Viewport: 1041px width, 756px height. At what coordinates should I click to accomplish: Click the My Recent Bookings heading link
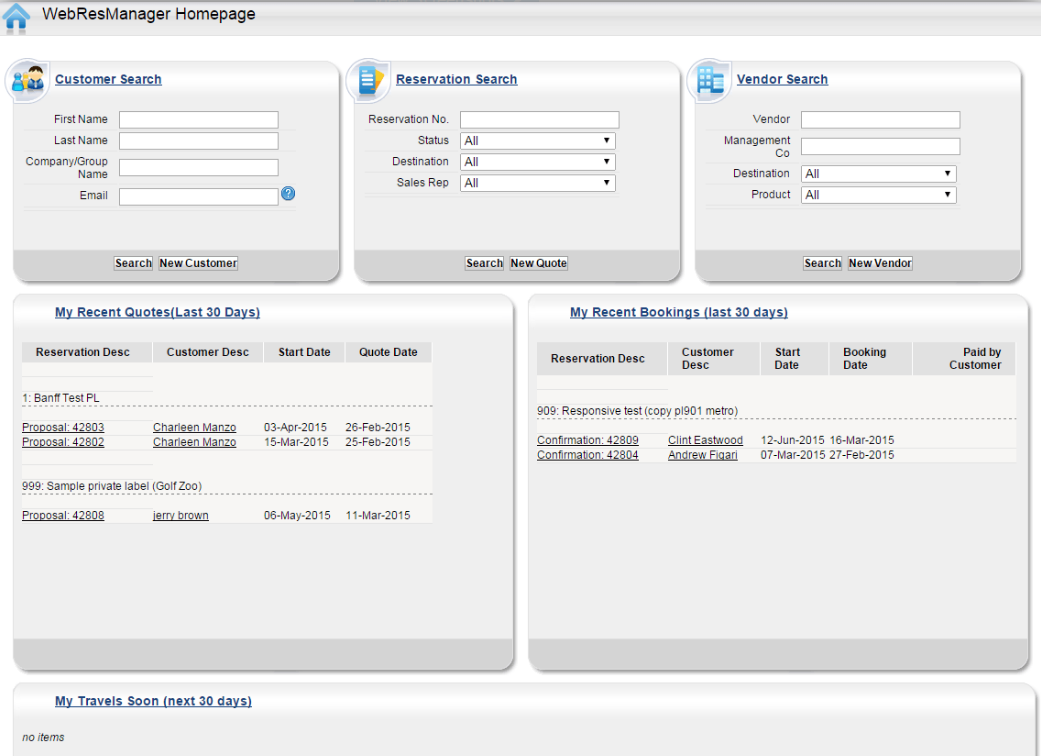678,311
